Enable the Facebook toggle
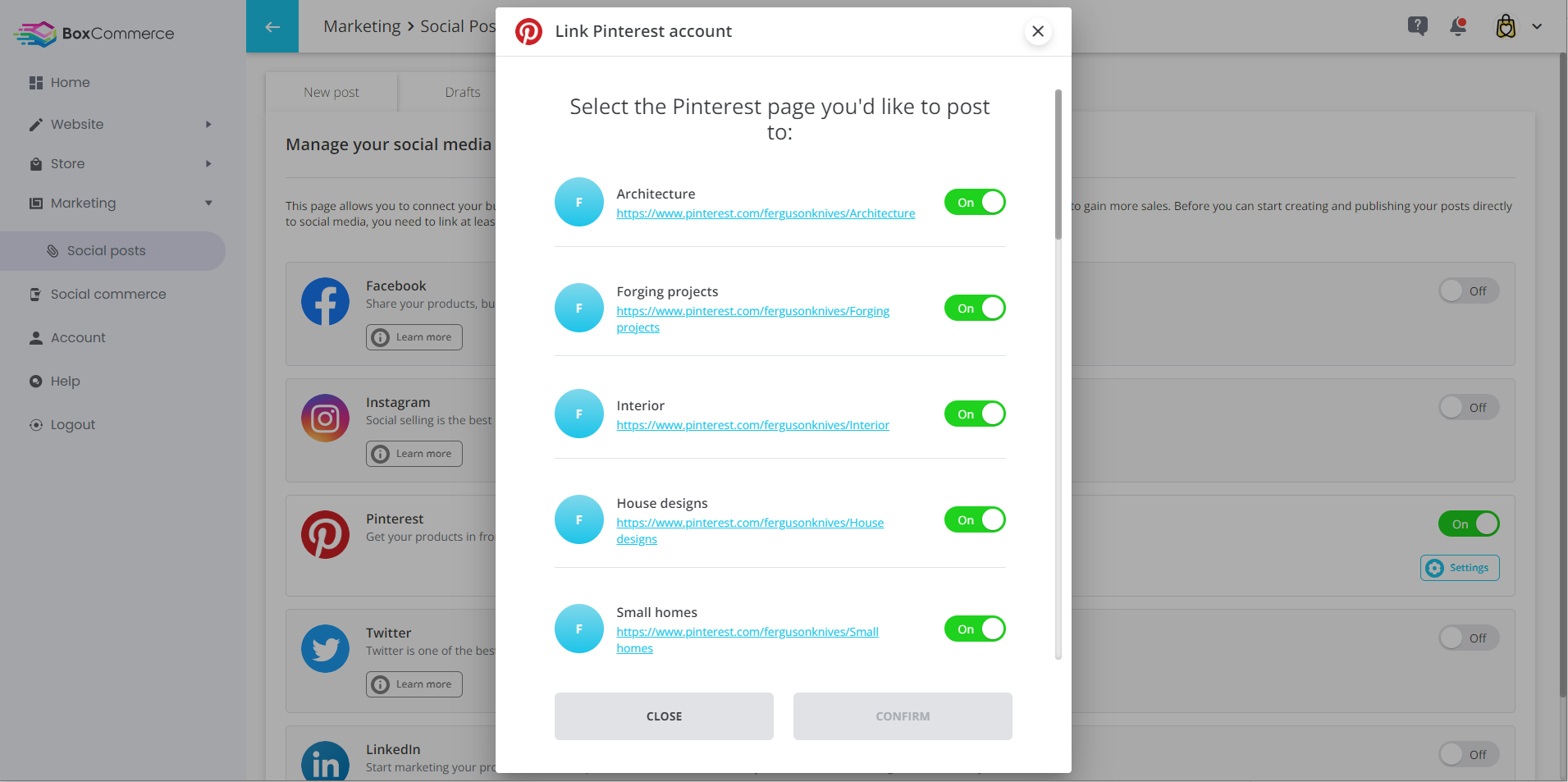 [x=1469, y=290]
